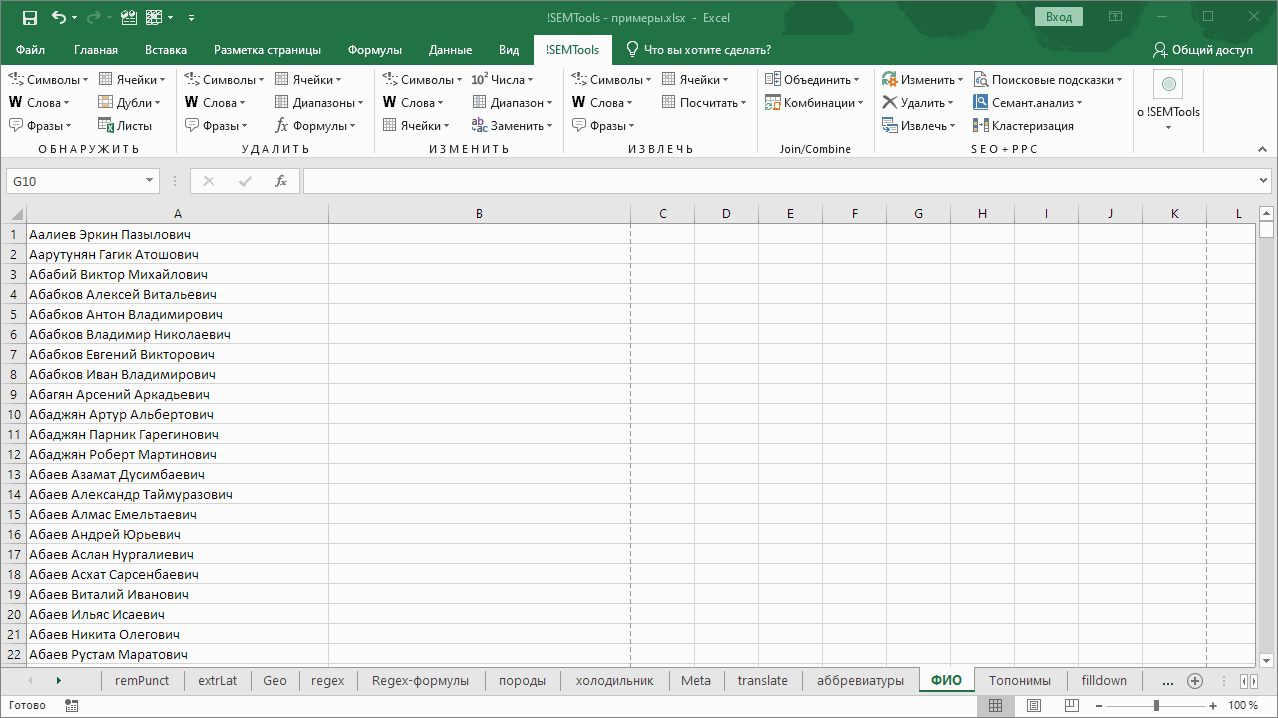Viewport: 1278px width, 718px height.
Task: Click the column B header
Action: coord(479,214)
